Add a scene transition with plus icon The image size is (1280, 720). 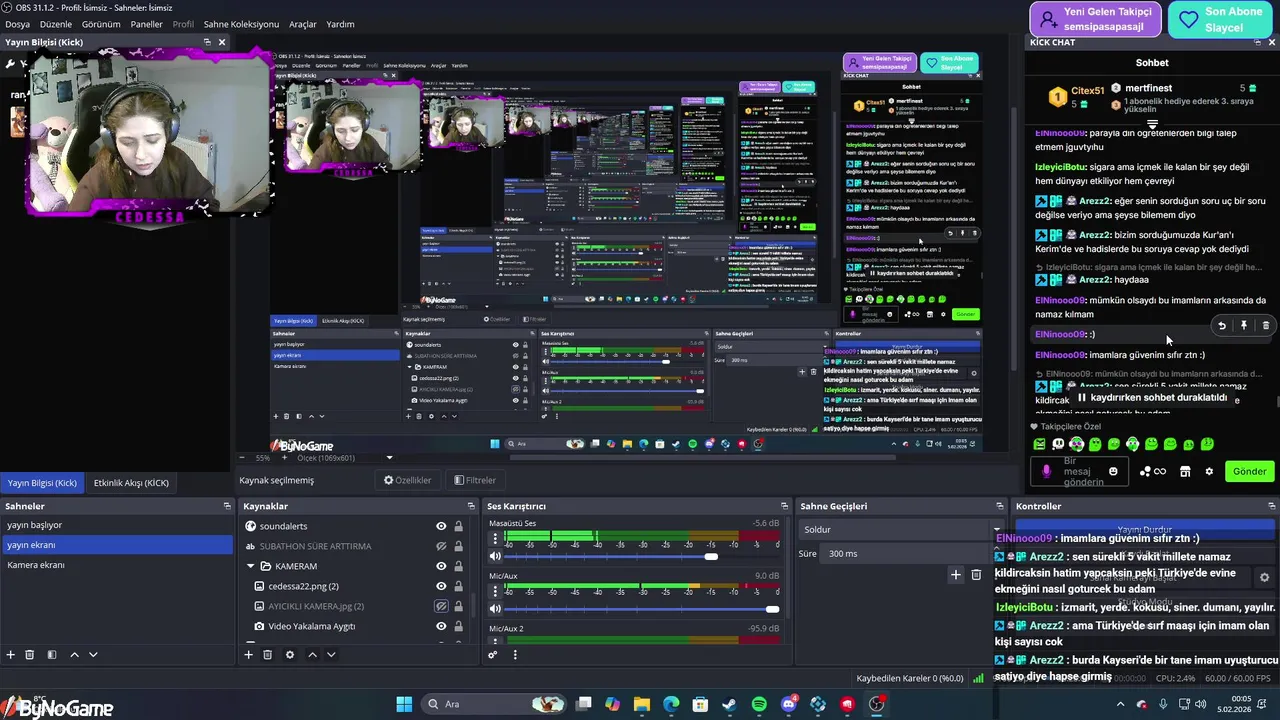[x=955, y=574]
